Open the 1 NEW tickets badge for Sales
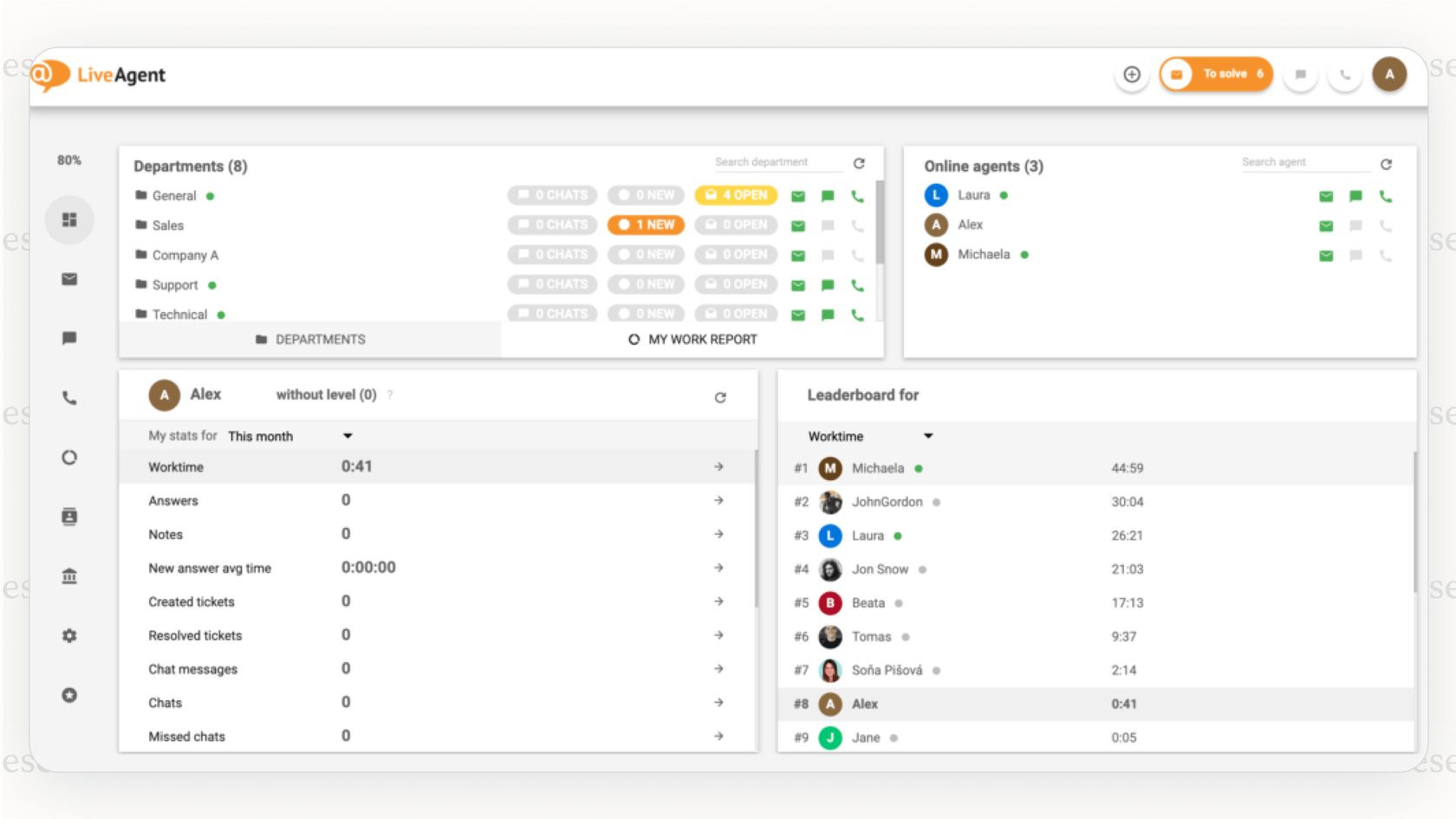The image size is (1456, 819). click(646, 224)
